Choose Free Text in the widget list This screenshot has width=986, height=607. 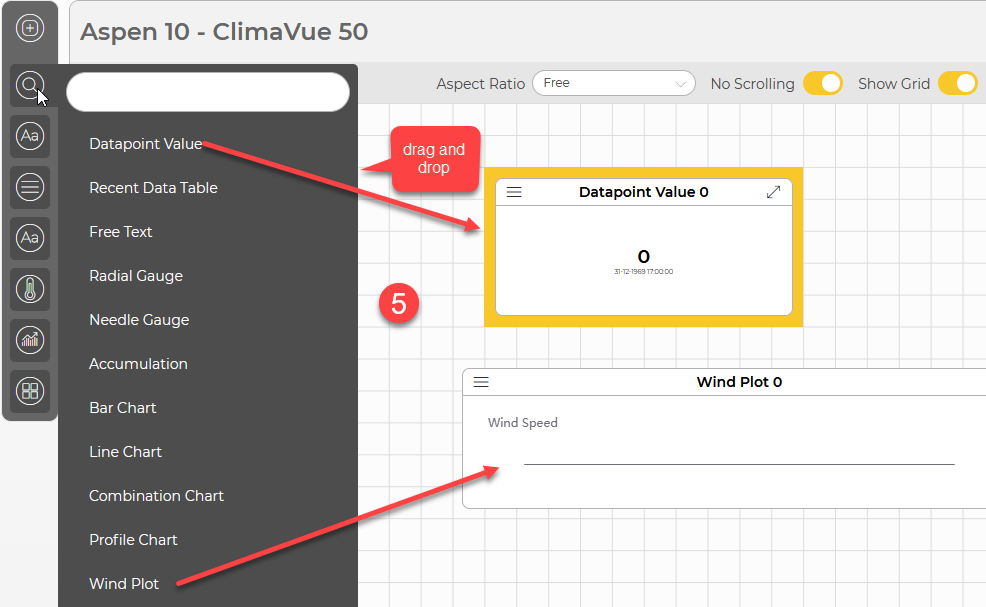tap(121, 232)
